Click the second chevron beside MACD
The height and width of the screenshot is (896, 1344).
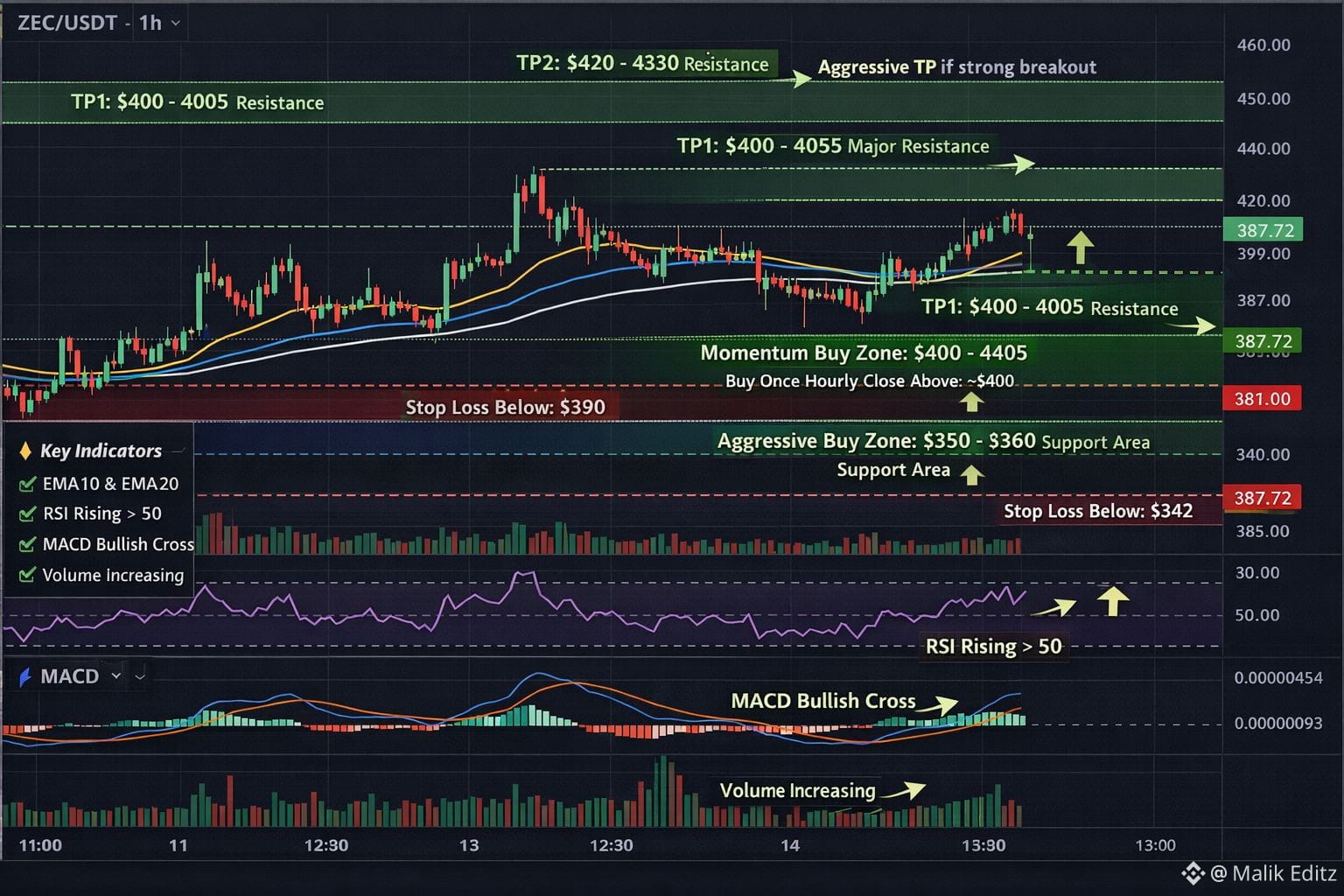[139, 676]
